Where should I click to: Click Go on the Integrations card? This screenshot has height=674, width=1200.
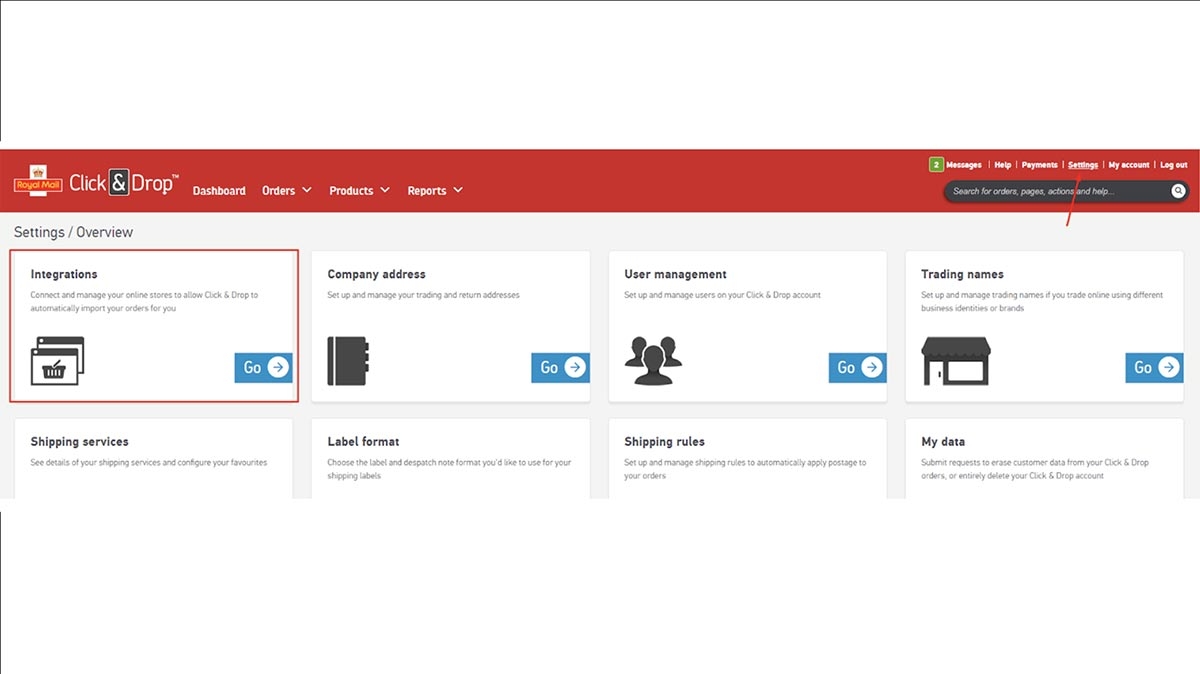coord(262,367)
